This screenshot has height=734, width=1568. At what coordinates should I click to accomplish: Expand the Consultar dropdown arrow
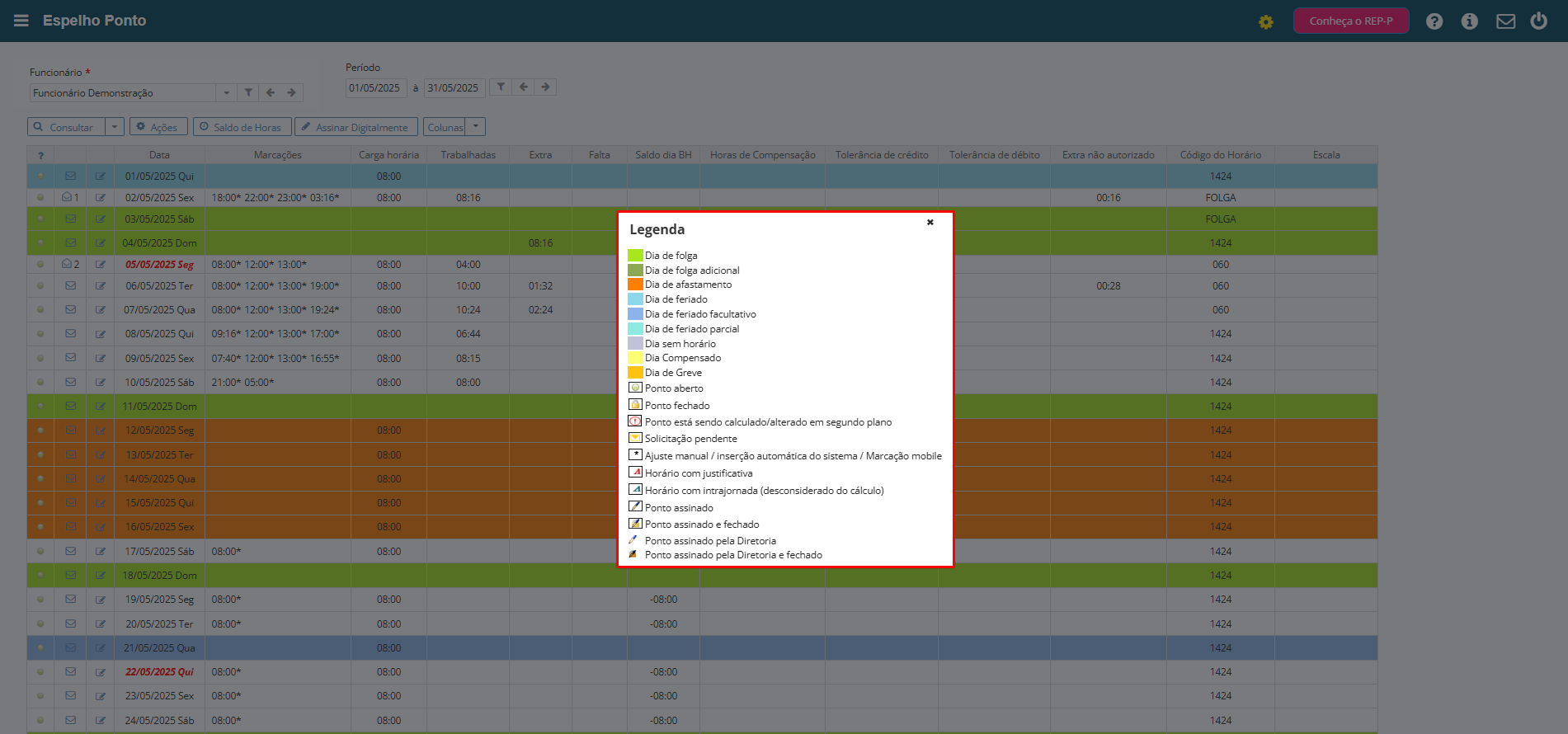tap(115, 127)
